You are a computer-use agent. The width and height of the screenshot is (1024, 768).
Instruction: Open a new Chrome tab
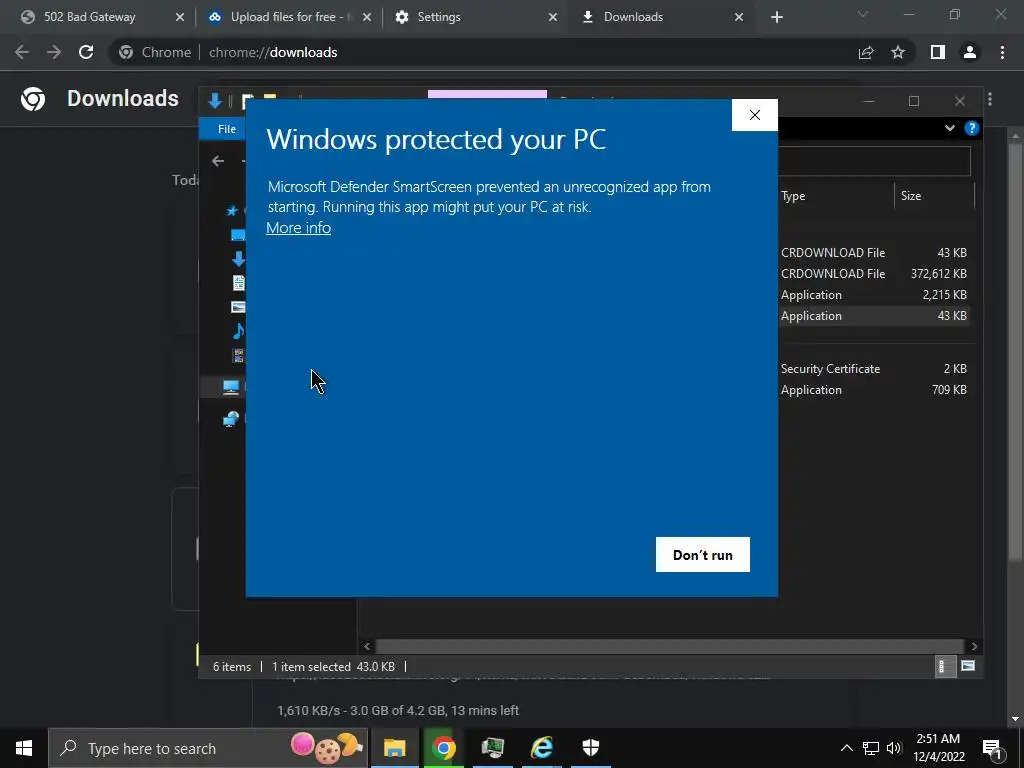point(776,17)
